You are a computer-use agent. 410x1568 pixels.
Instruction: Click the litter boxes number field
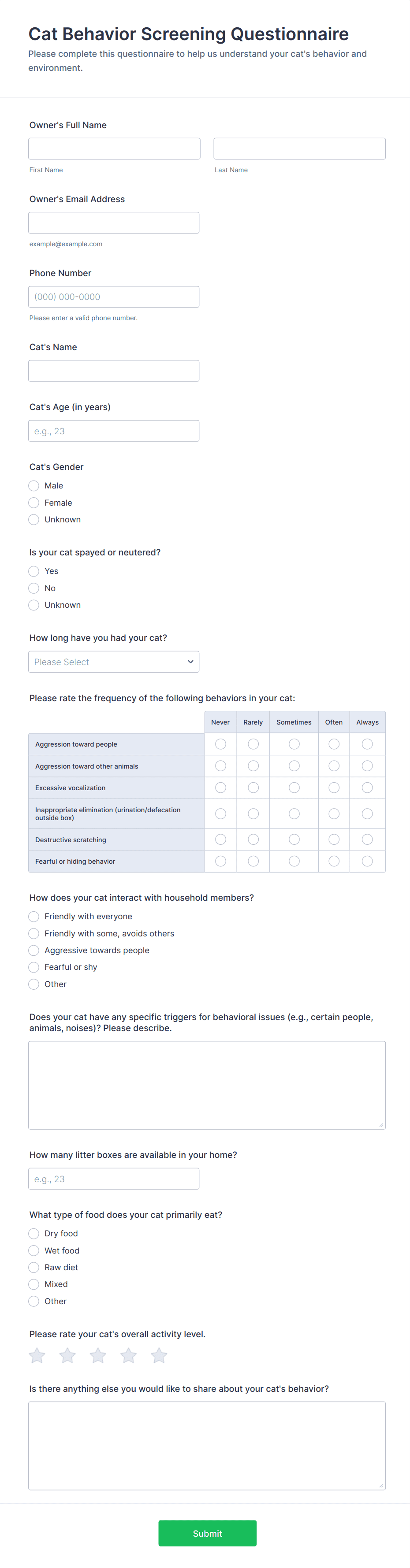click(x=114, y=1179)
